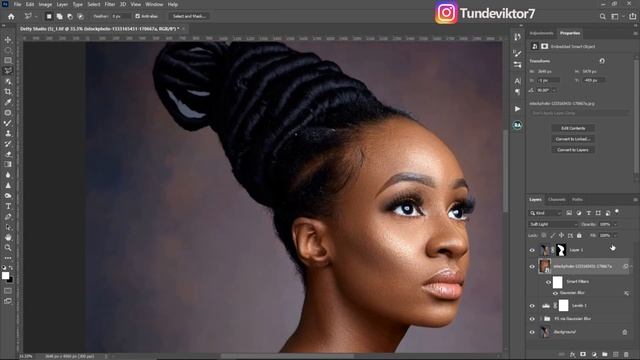Toggle Smart Filters visibility eye
This screenshot has height=360, width=640.
(548, 282)
